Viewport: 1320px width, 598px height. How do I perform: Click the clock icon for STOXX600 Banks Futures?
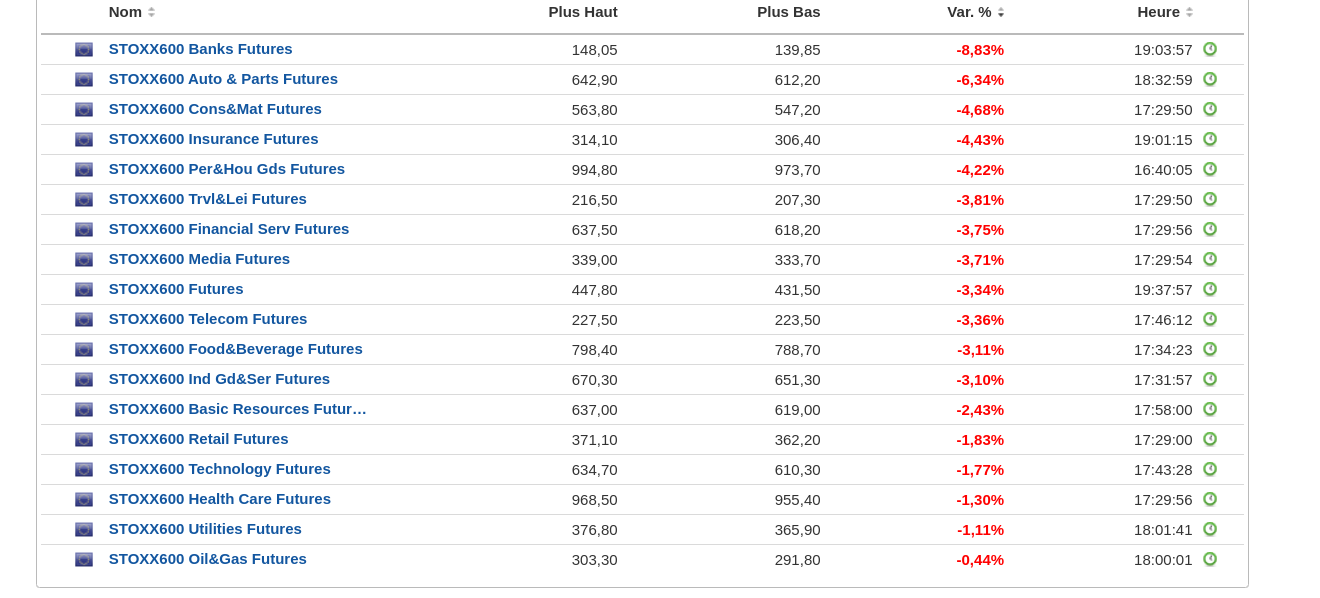pos(1210,49)
